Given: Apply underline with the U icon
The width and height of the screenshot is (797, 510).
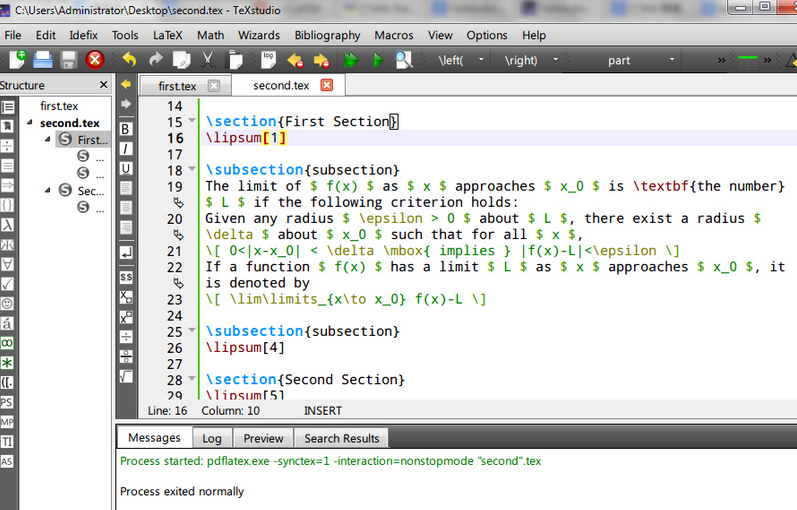Looking at the screenshot, I should [x=126, y=169].
